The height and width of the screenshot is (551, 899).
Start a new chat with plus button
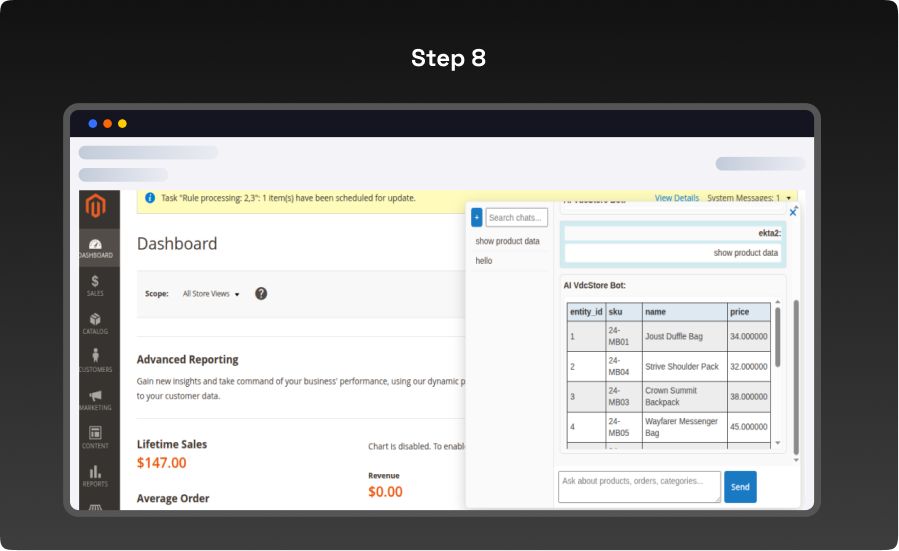[x=476, y=217]
